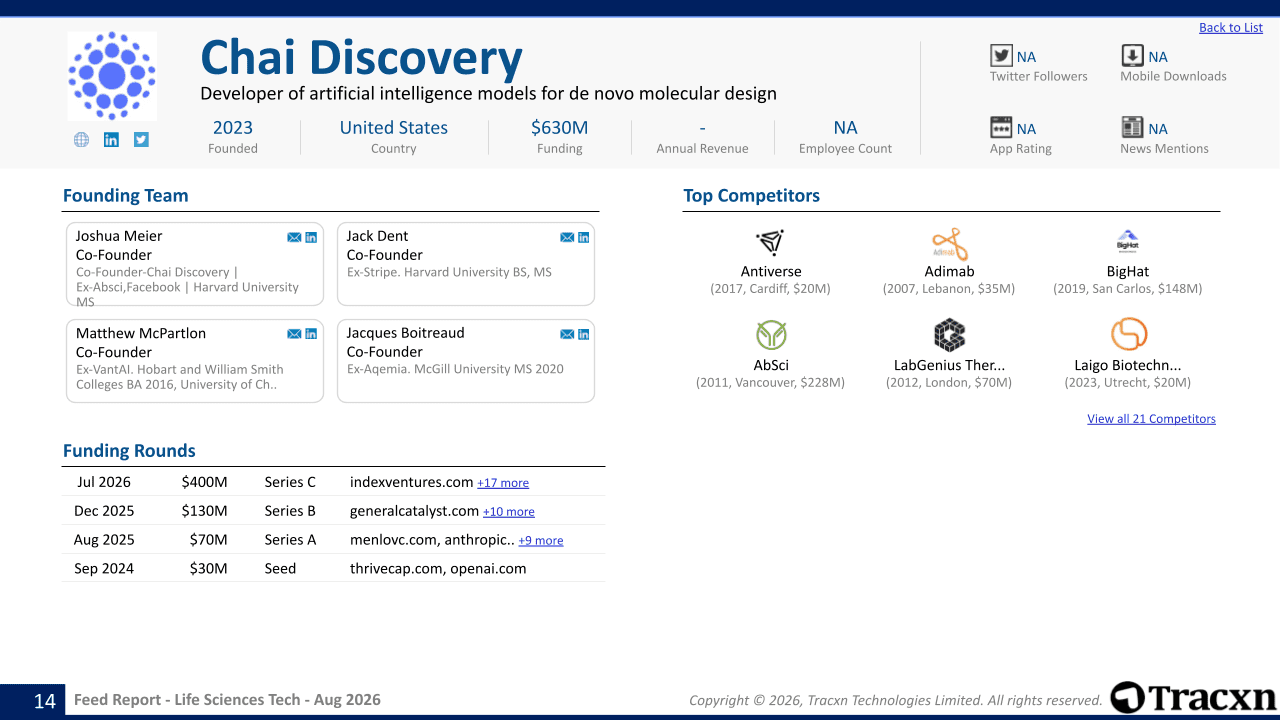The width and height of the screenshot is (1280, 720).
Task: Click the Jacques Boitreaud founder name
Action: click(405, 333)
